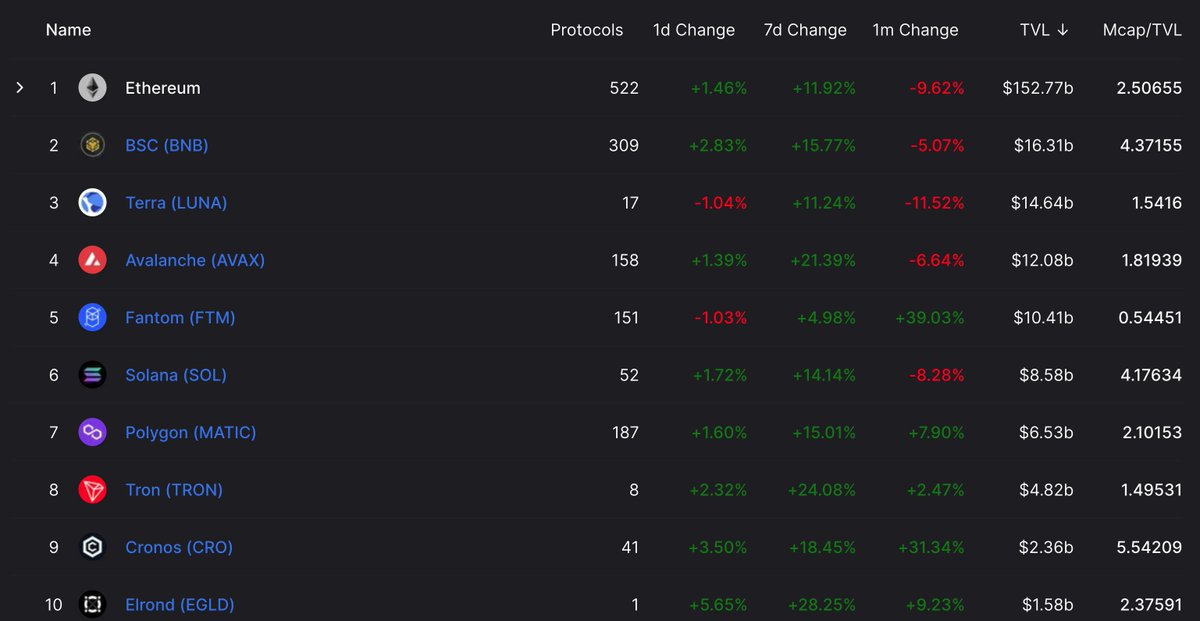1200x621 pixels.
Task: Sort table by Protocols header
Action: click(587, 30)
